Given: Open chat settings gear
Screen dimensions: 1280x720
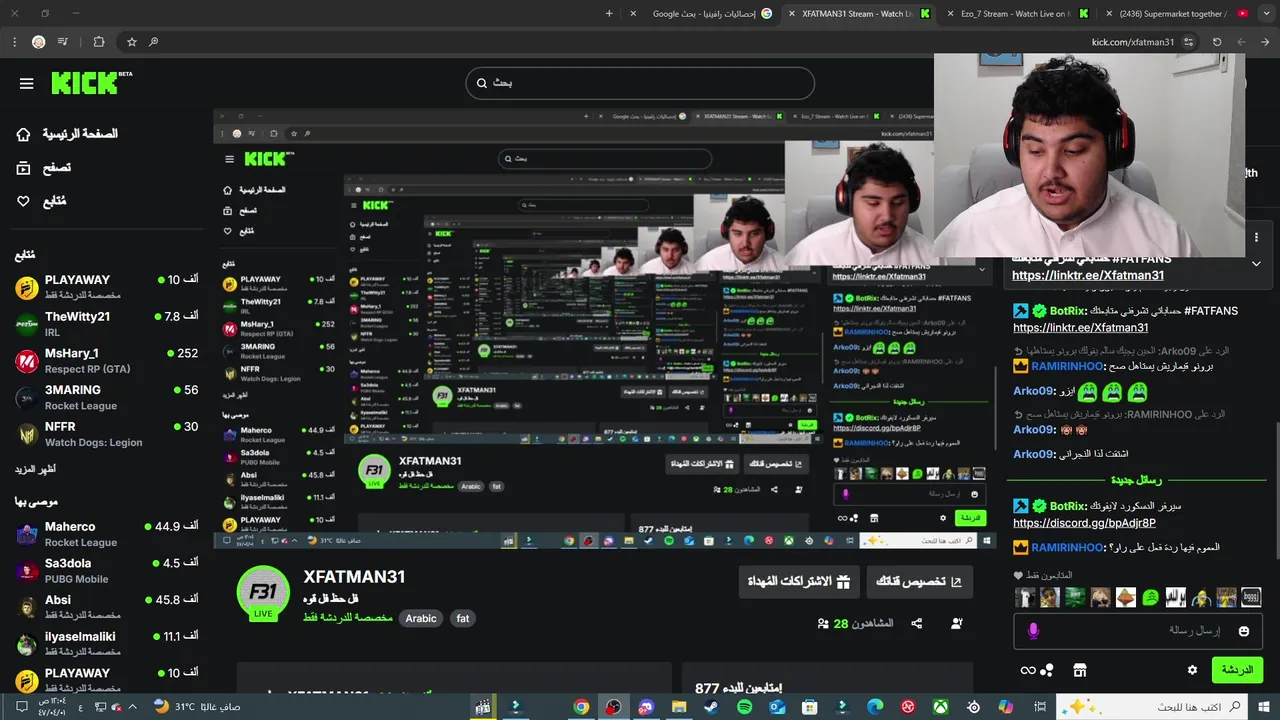Looking at the screenshot, I should (1192, 670).
